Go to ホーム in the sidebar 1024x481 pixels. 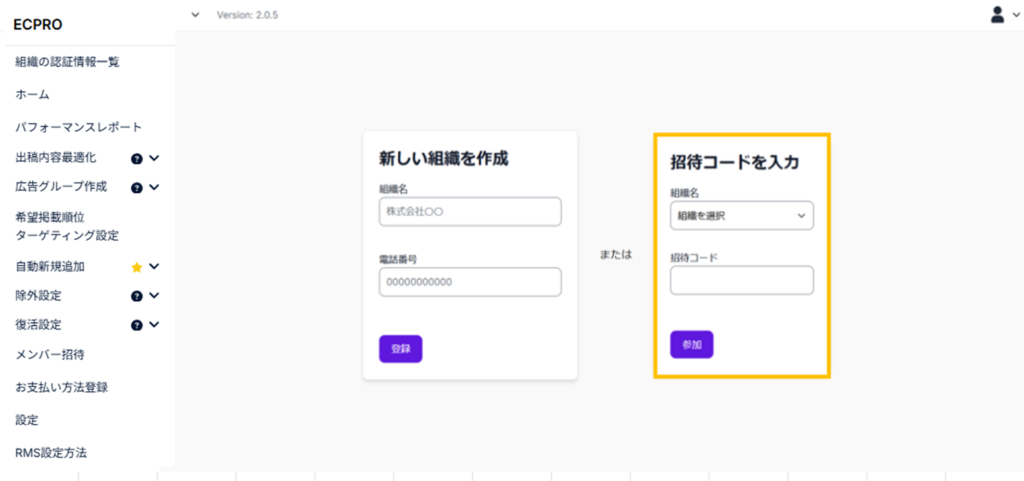click(x=33, y=95)
